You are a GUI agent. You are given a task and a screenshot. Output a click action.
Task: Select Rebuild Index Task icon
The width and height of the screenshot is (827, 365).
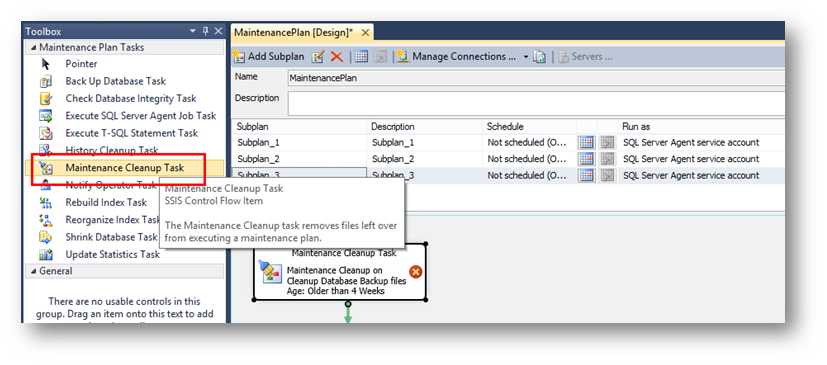[46, 203]
